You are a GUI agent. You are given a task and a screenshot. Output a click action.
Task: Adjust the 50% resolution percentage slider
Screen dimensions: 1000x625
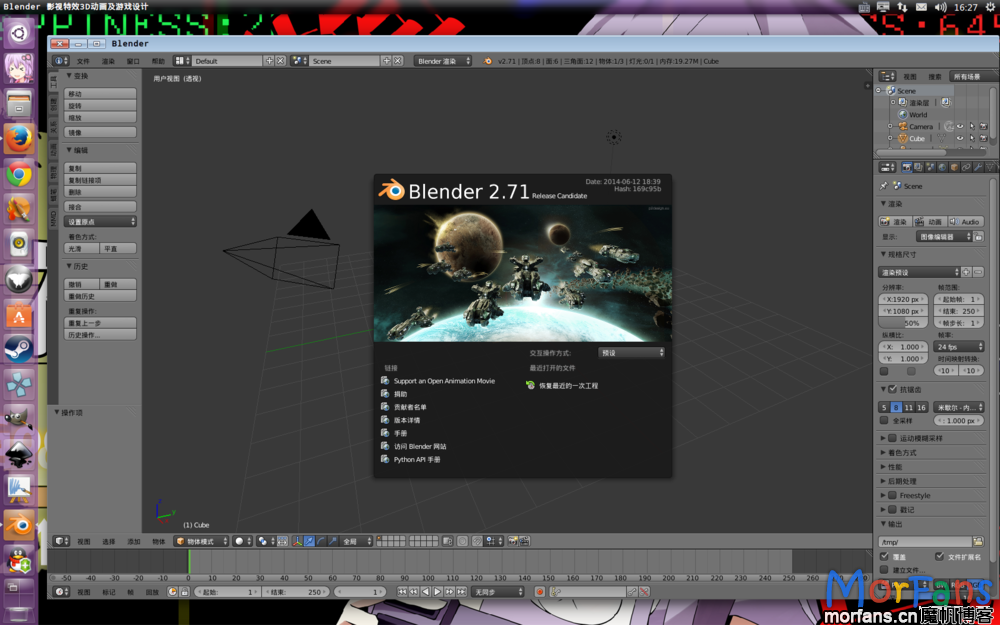click(x=902, y=323)
